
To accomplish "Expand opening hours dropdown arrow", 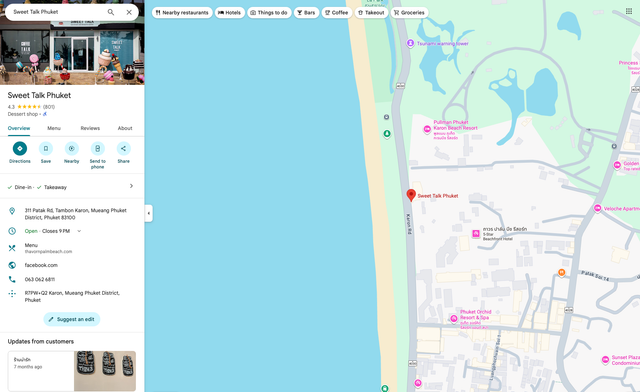I will (79, 231).
